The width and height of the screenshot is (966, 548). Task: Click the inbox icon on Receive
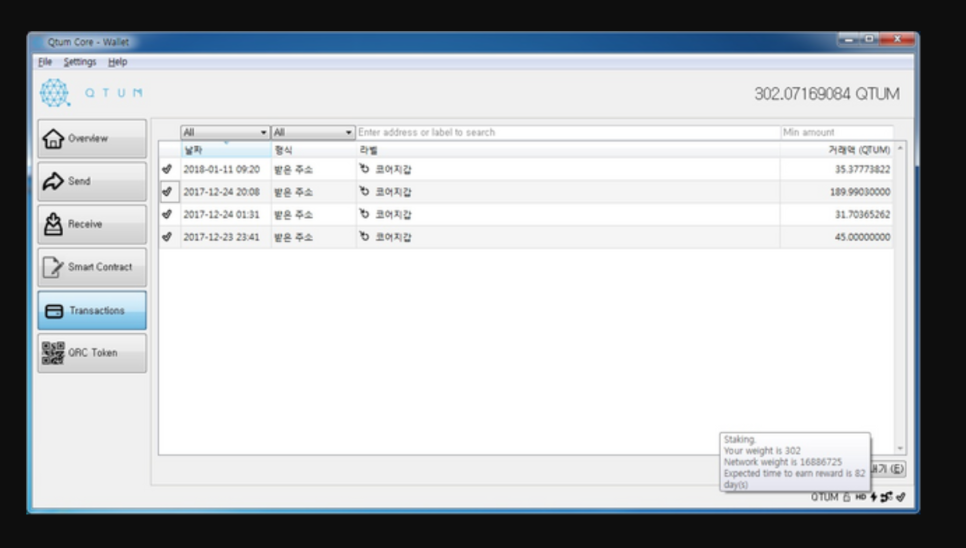(53, 224)
